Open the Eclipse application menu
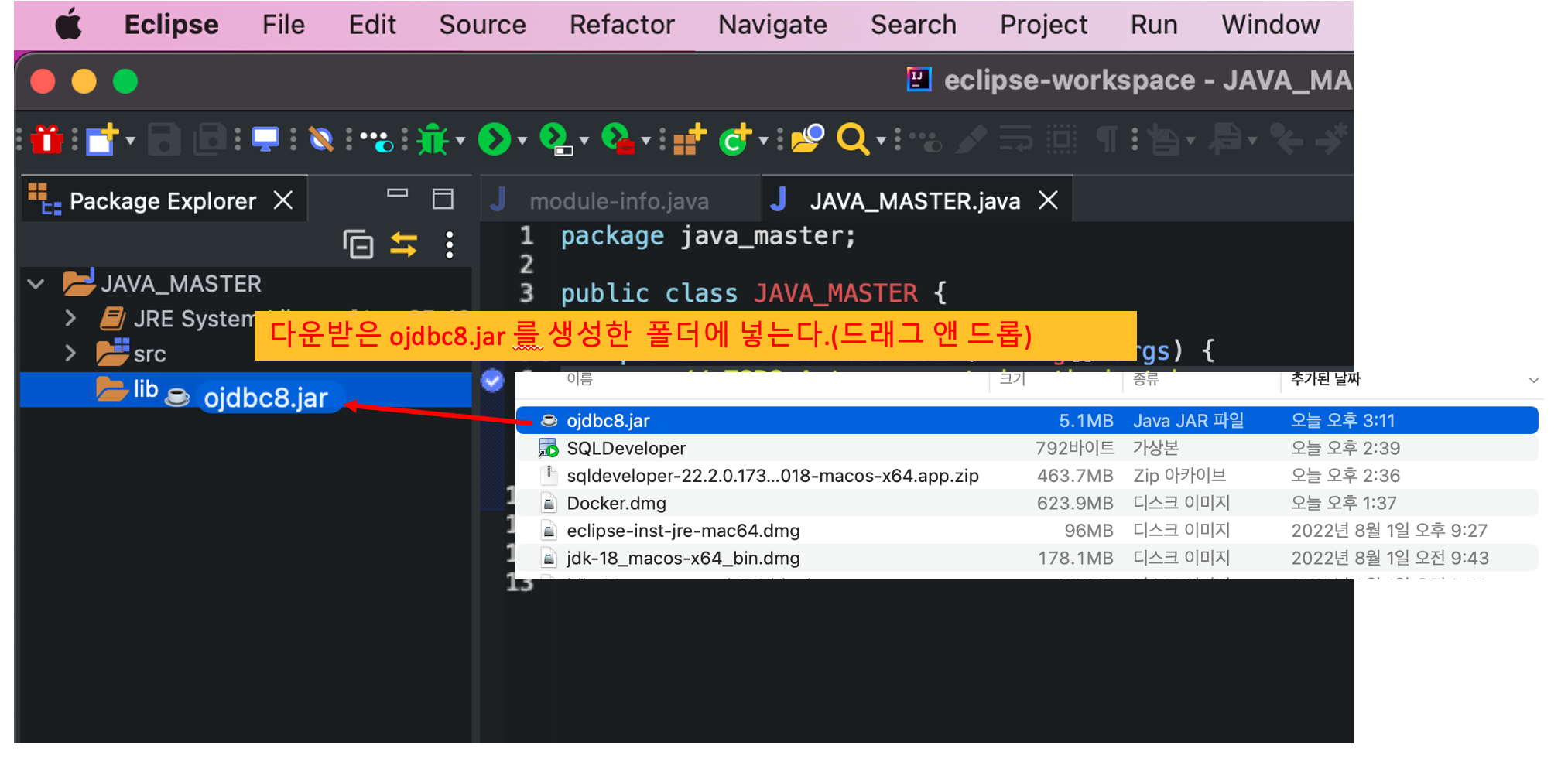This screenshot has height=769, width=1568. (x=171, y=25)
